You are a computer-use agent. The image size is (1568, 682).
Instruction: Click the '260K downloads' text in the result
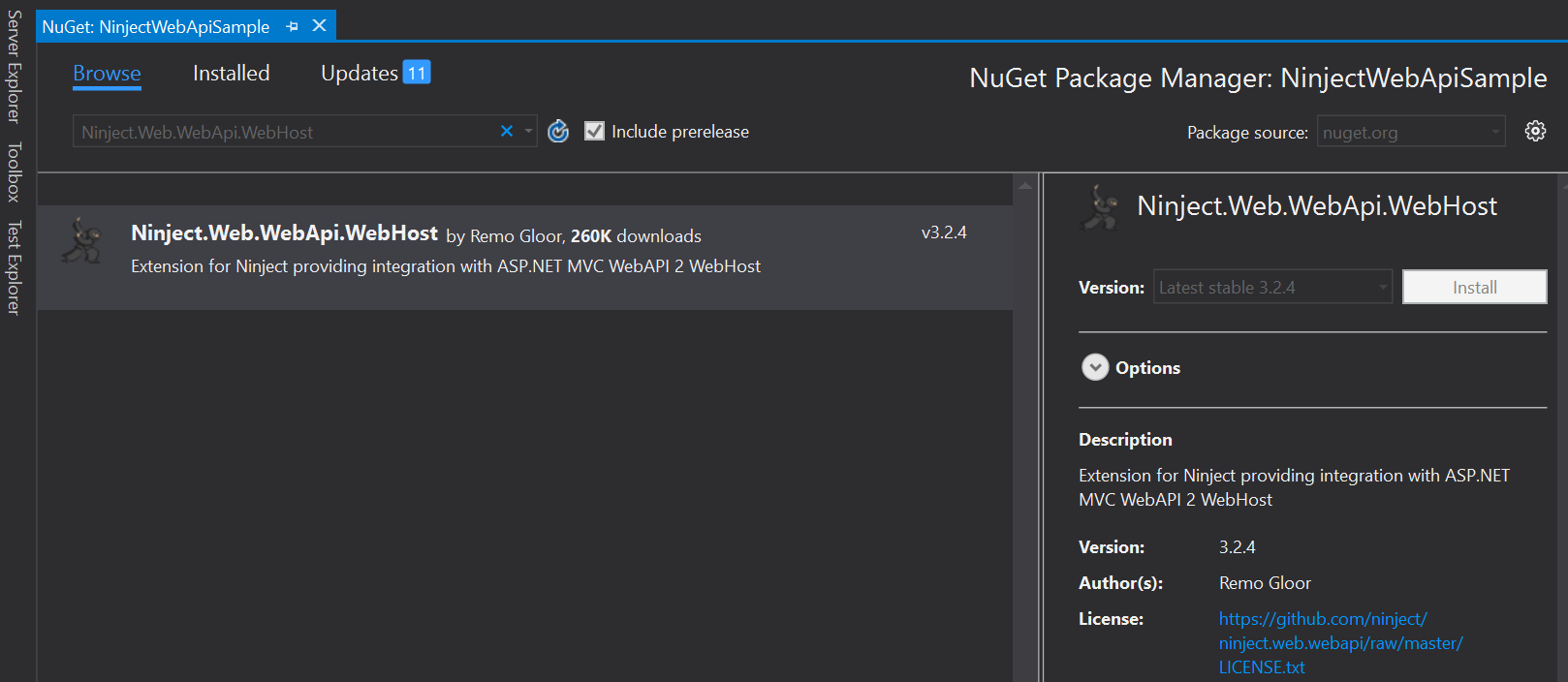coord(636,236)
